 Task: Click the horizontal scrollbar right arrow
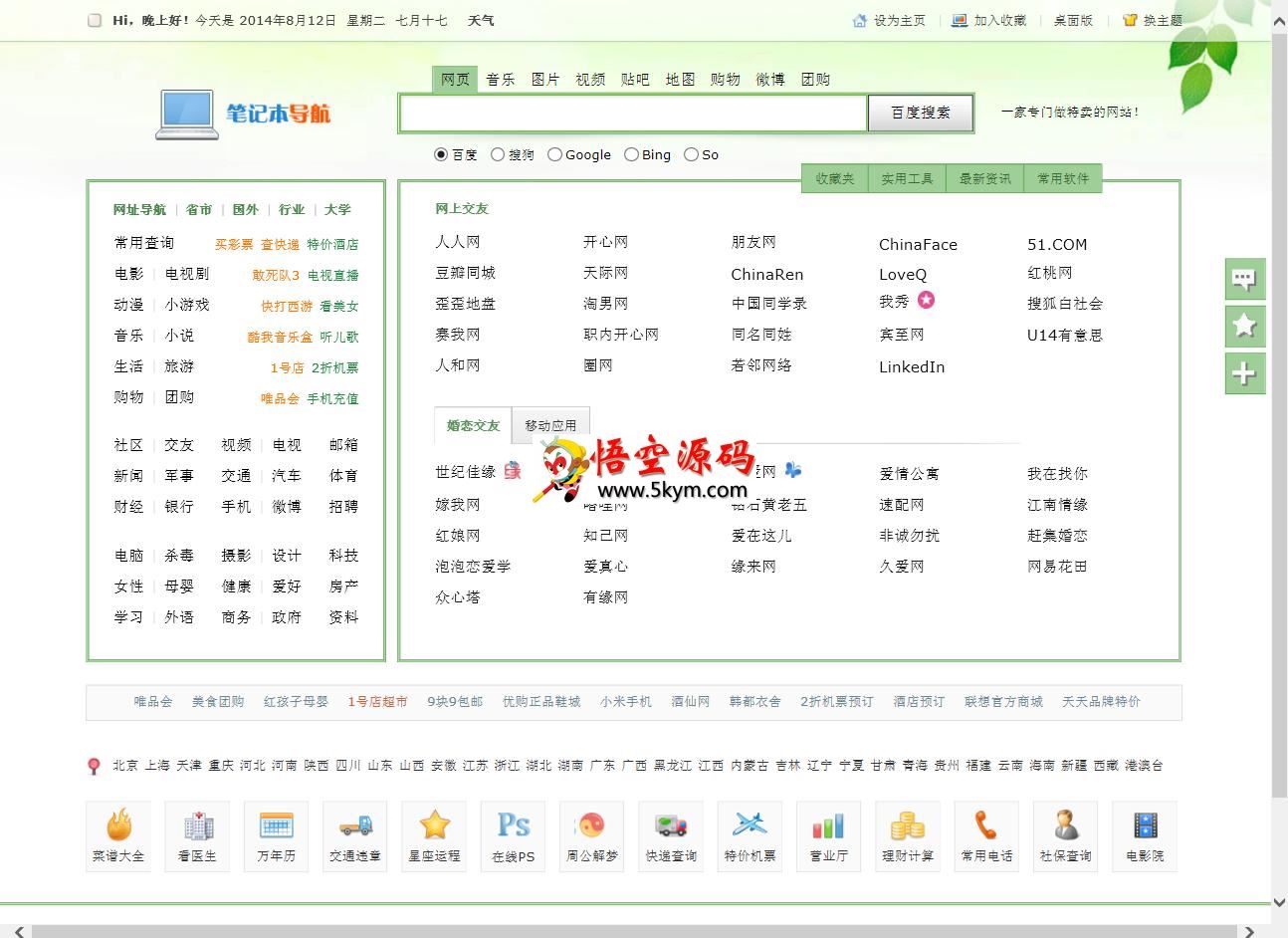click(x=1250, y=931)
